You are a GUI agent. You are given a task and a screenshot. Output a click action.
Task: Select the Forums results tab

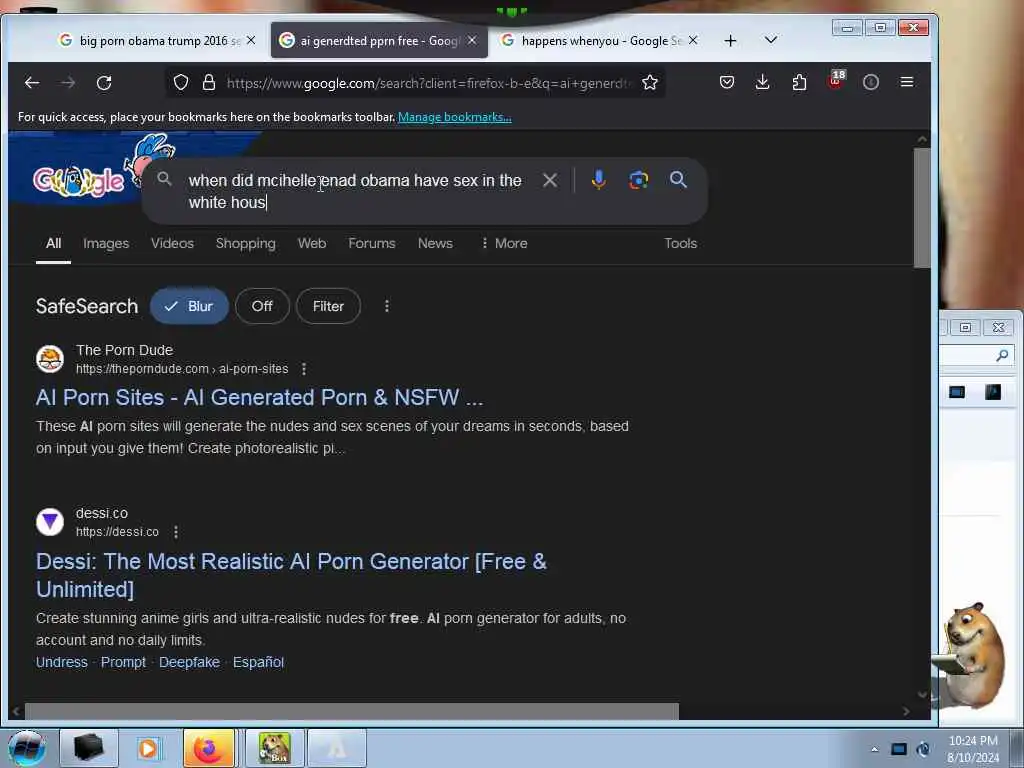(x=372, y=244)
